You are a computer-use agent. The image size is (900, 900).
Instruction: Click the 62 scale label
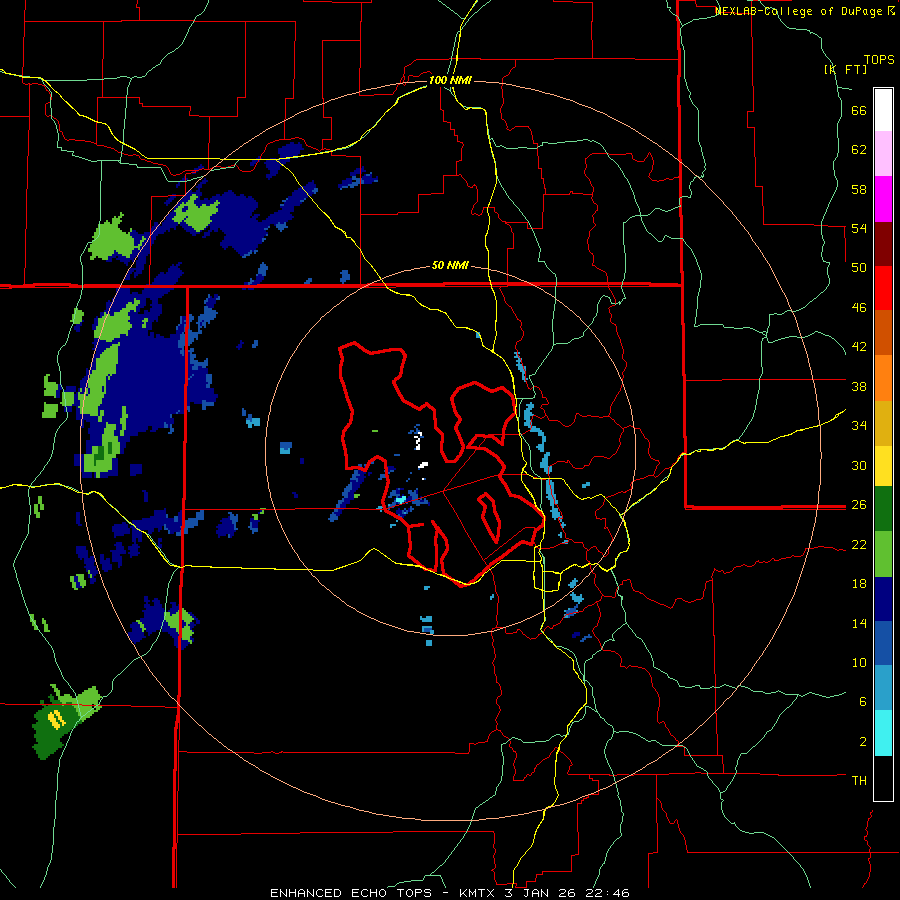pos(859,150)
